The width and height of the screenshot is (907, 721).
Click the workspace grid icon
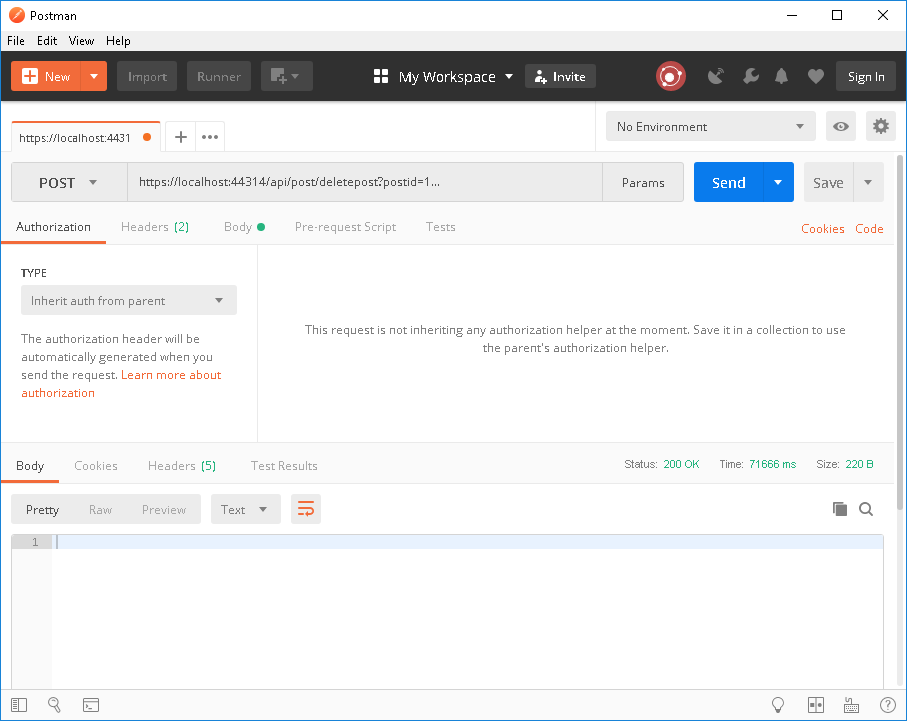pos(381,76)
